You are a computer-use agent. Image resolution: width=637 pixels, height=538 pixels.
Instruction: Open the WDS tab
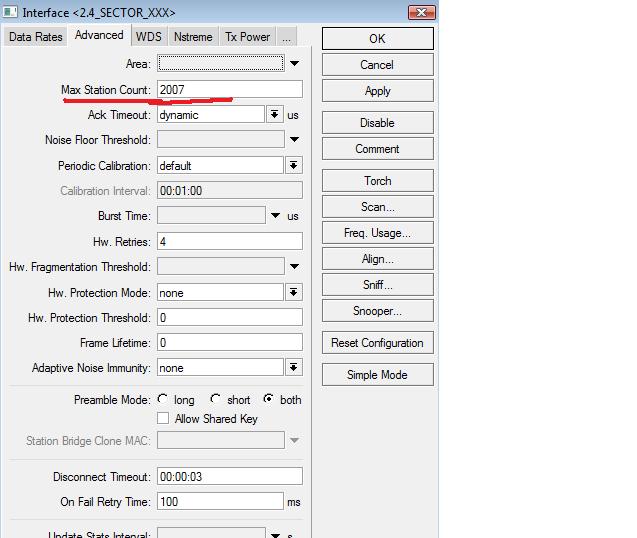[x=148, y=37]
